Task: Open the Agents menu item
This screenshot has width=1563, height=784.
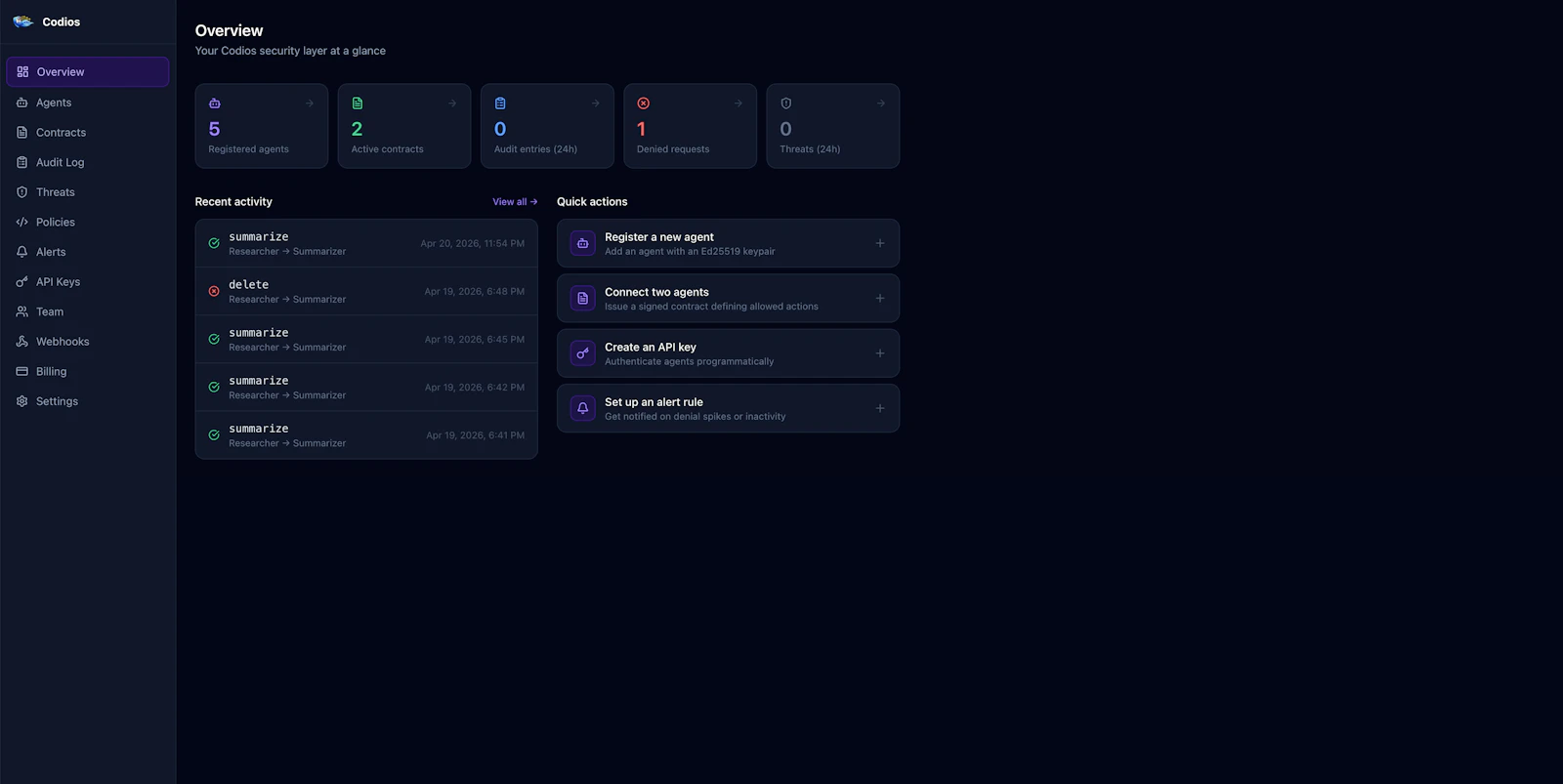Action: pyautogui.click(x=88, y=103)
